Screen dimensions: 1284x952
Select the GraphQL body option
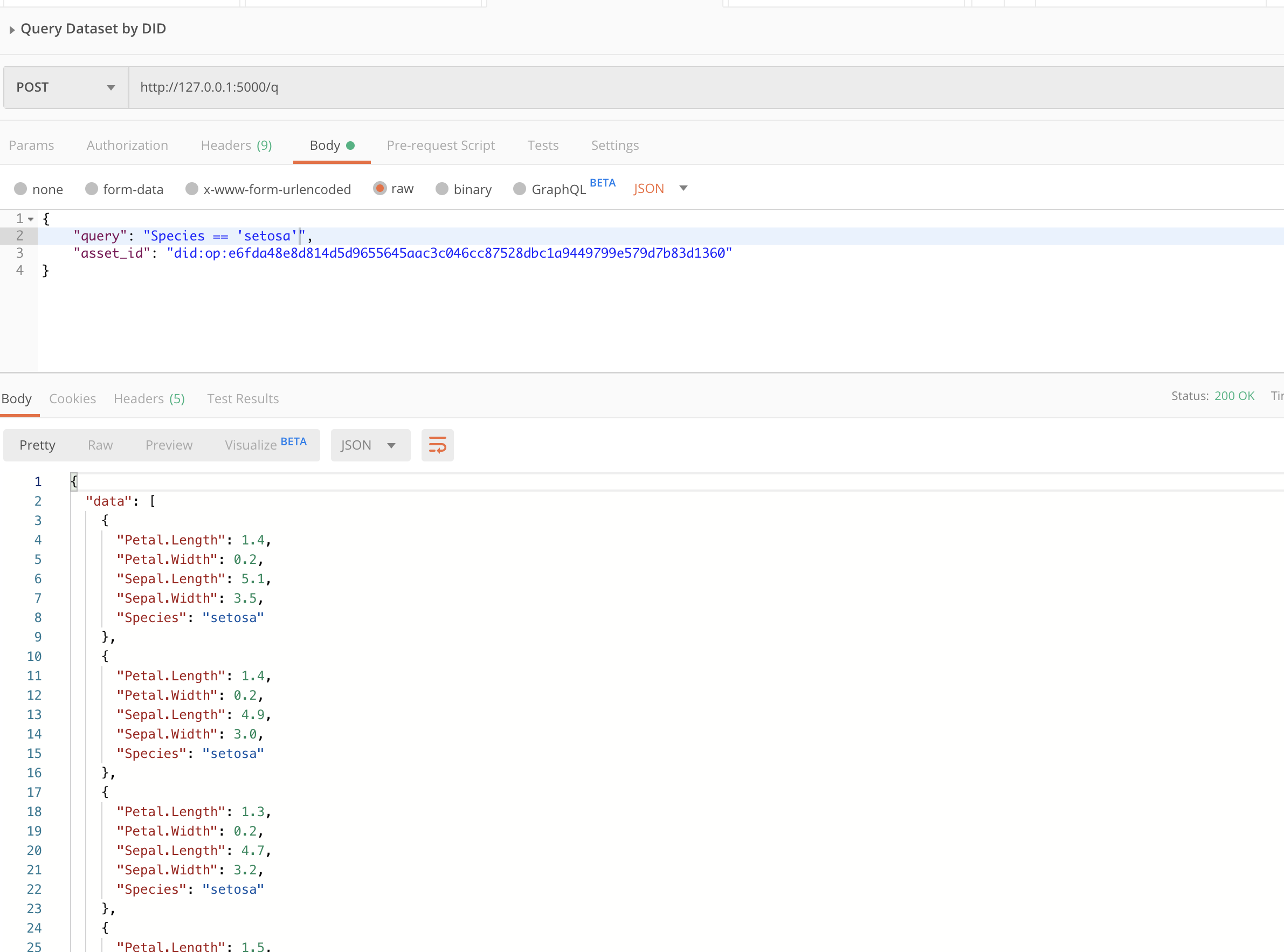[x=520, y=189]
